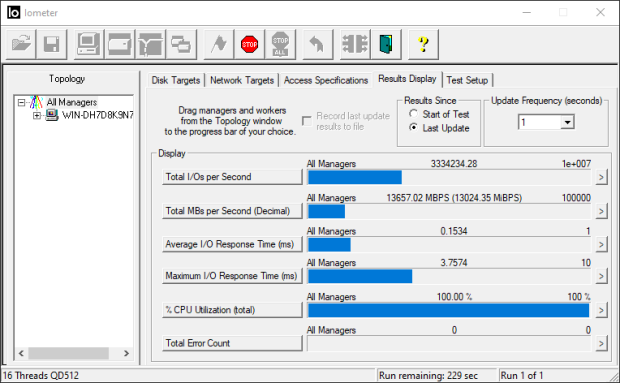620x383 pixels.
Task: Click the Topology scrollbar left arrow
Action: [21, 353]
